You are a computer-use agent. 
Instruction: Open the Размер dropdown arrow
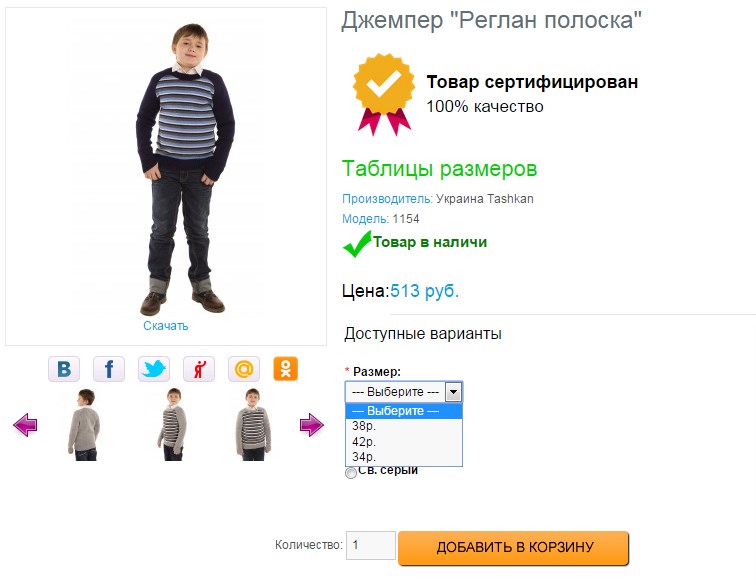(x=453, y=392)
